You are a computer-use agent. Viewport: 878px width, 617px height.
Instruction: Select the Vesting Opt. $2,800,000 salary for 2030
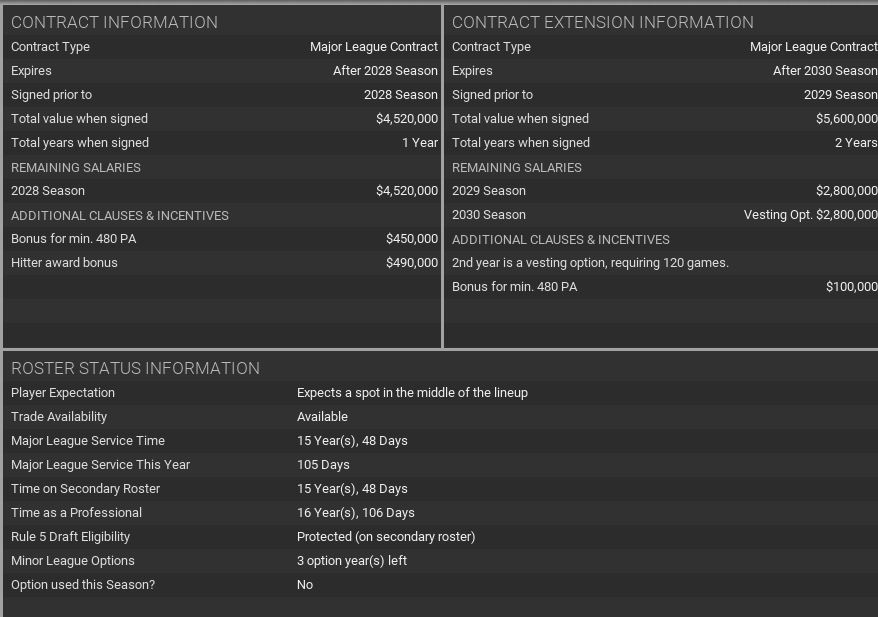pyautogui.click(x=810, y=215)
